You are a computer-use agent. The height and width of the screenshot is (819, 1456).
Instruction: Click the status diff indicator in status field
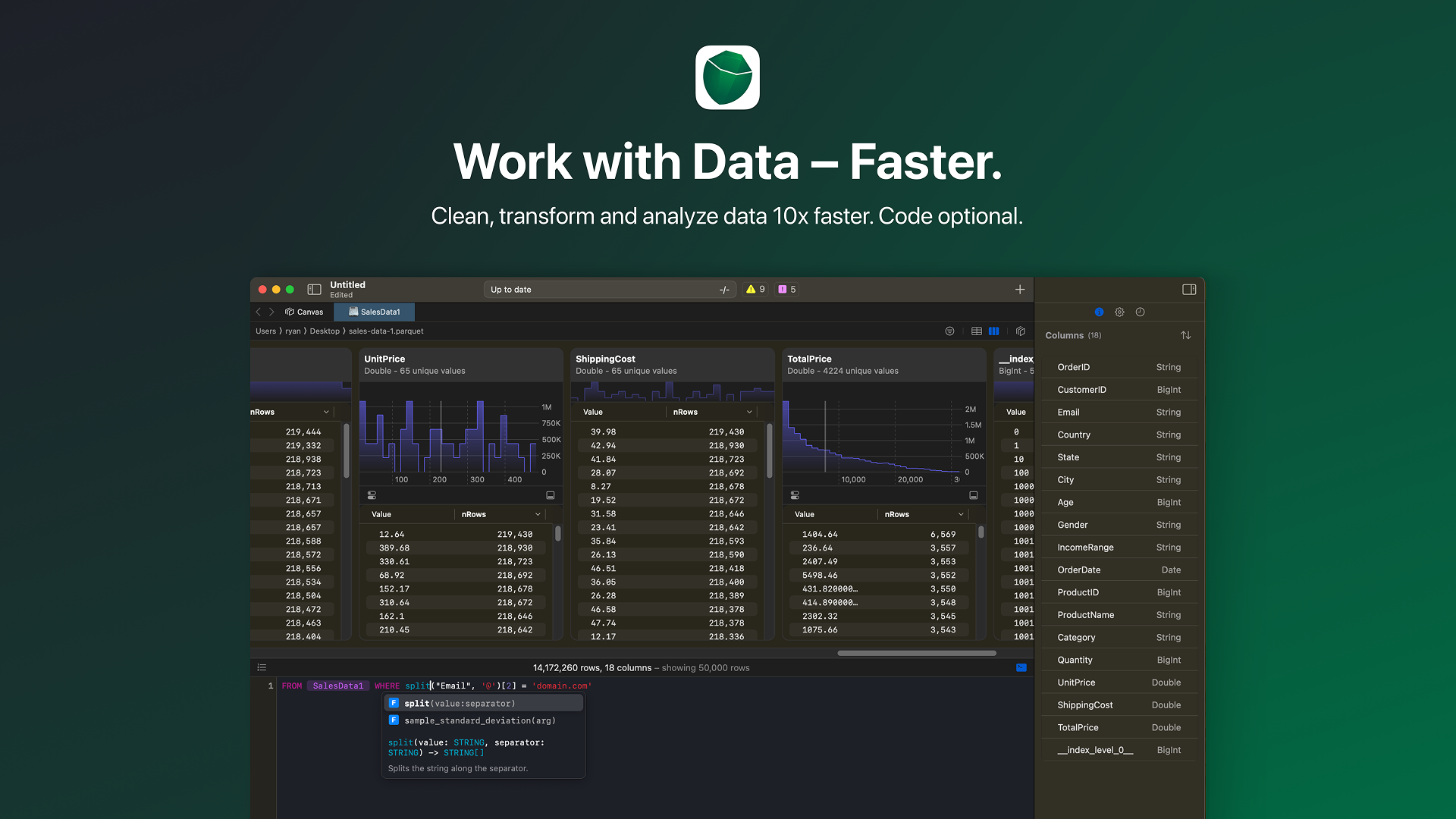tap(724, 290)
